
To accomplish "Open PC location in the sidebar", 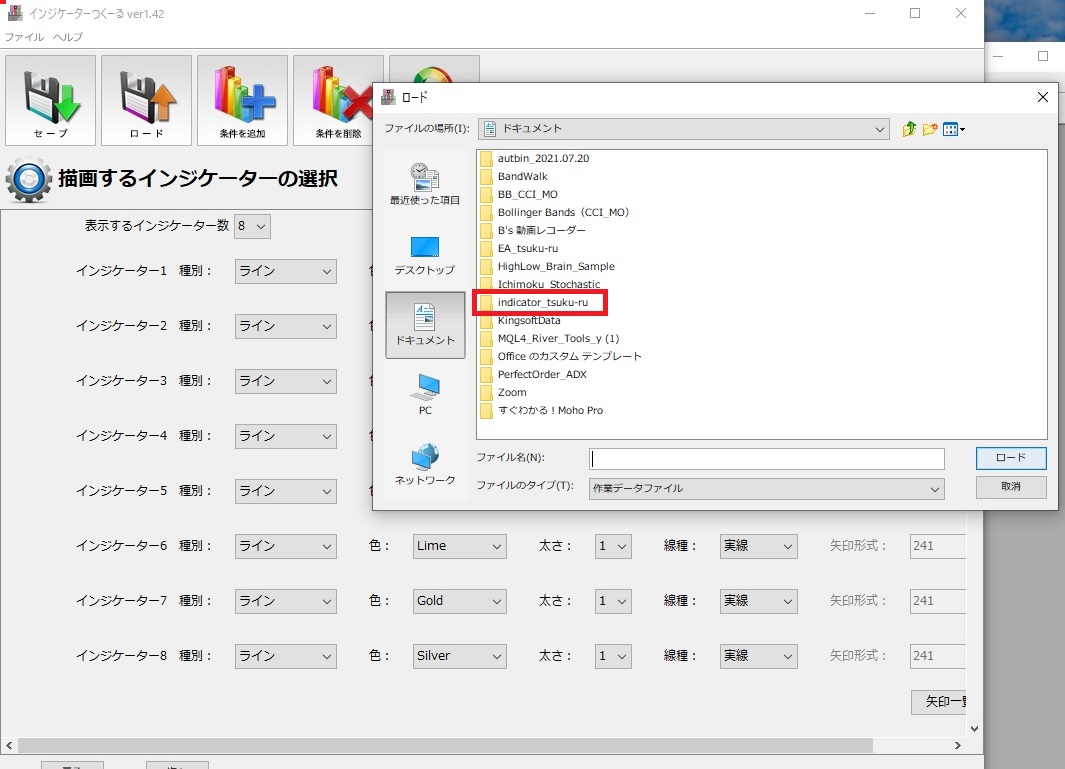I will pyautogui.click(x=425, y=395).
